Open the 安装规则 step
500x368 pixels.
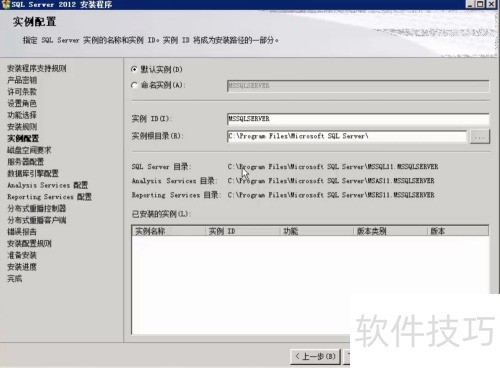22,127
